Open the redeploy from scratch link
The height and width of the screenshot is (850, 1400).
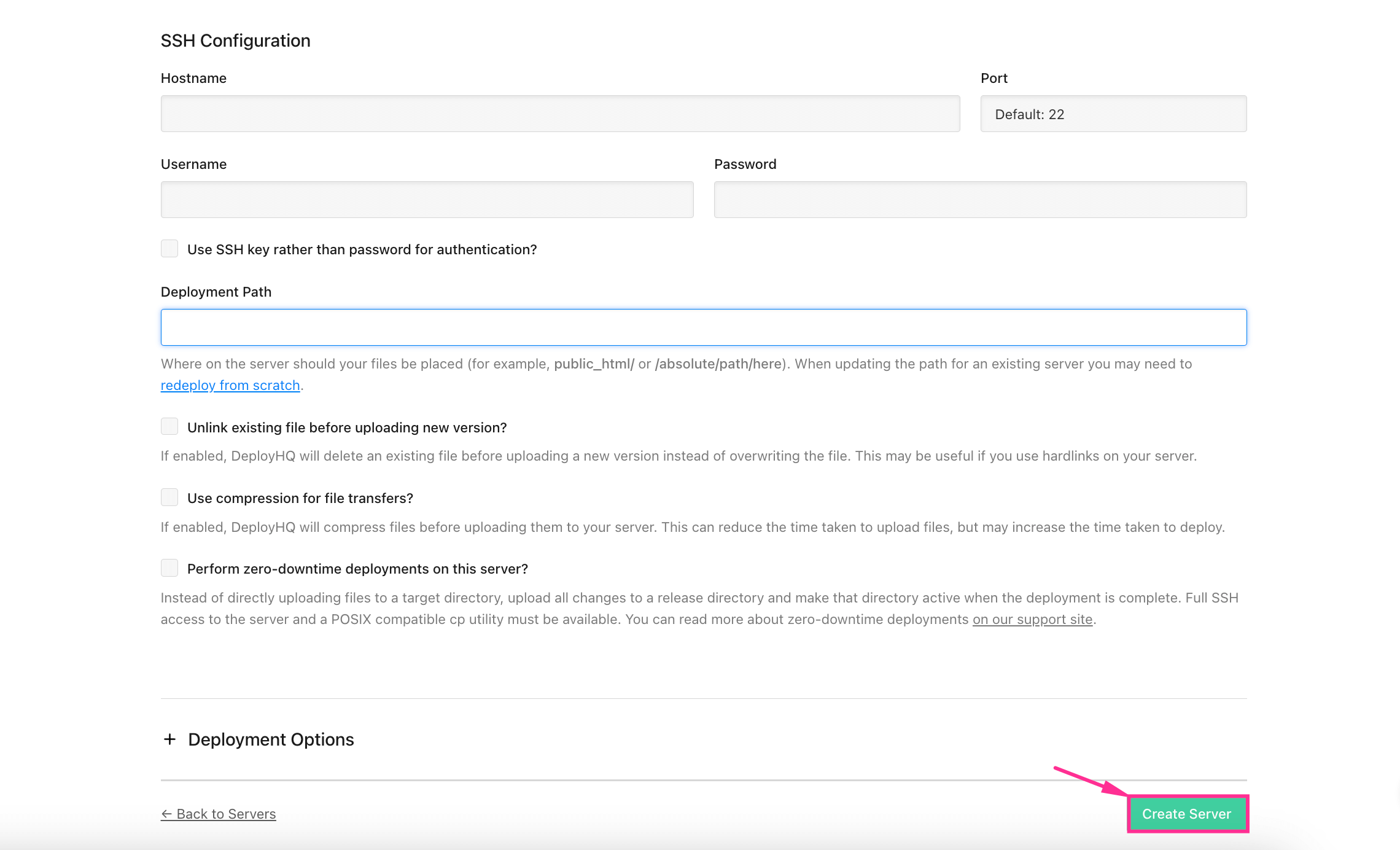click(230, 385)
